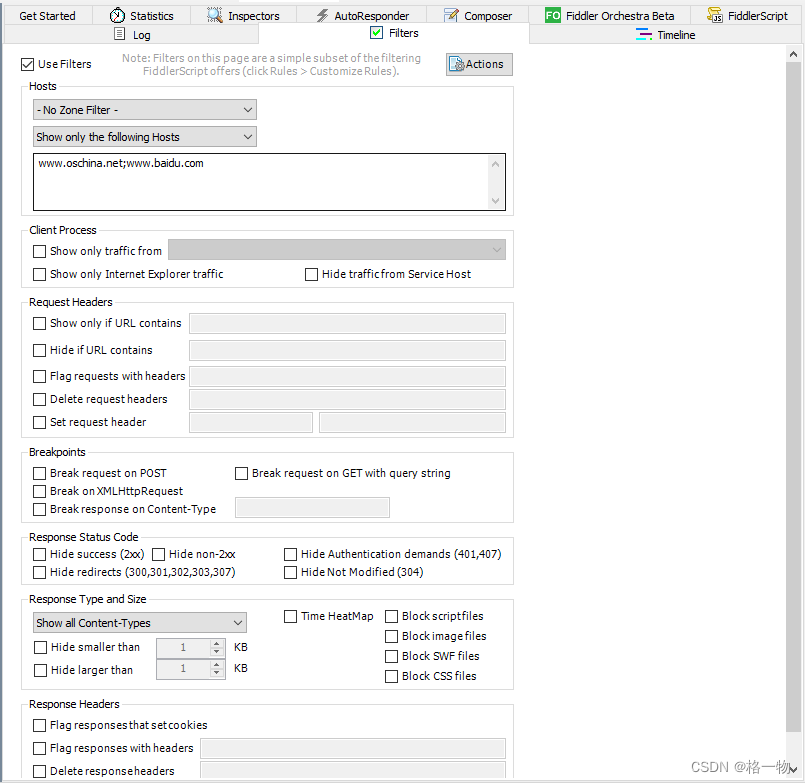The width and height of the screenshot is (805, 783).
Task: Enable Flag requests with headers
Action: [39, 376]
